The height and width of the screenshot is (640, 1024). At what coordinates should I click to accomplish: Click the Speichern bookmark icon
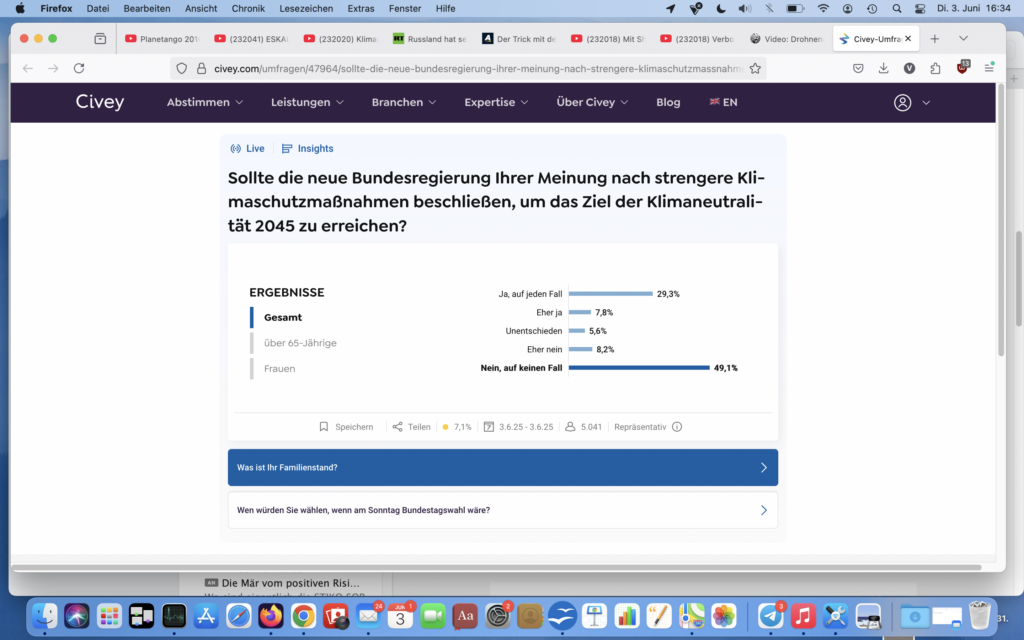click(324, 427)
